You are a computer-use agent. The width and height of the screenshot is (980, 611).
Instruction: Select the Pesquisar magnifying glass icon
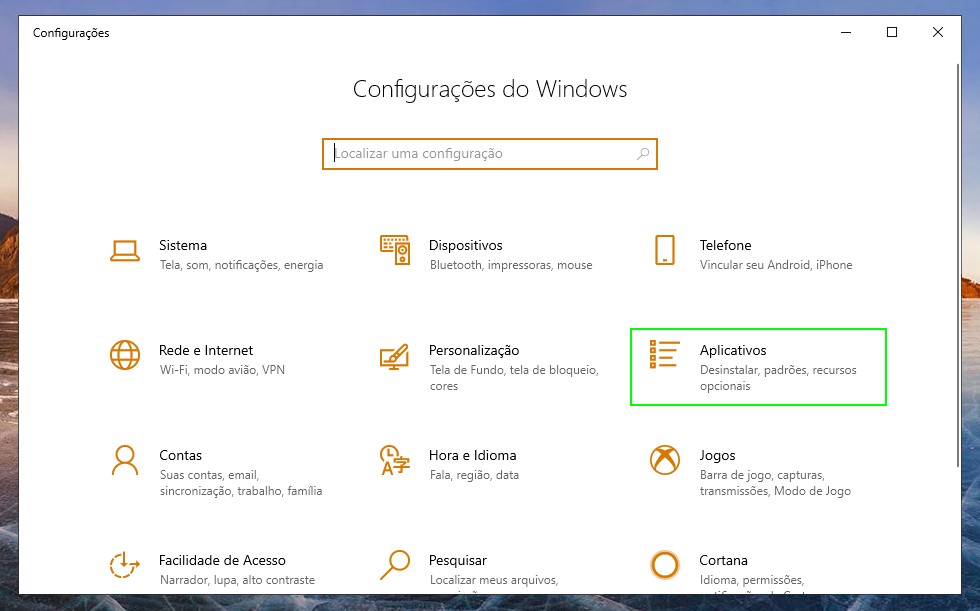[x=395, y=565]
